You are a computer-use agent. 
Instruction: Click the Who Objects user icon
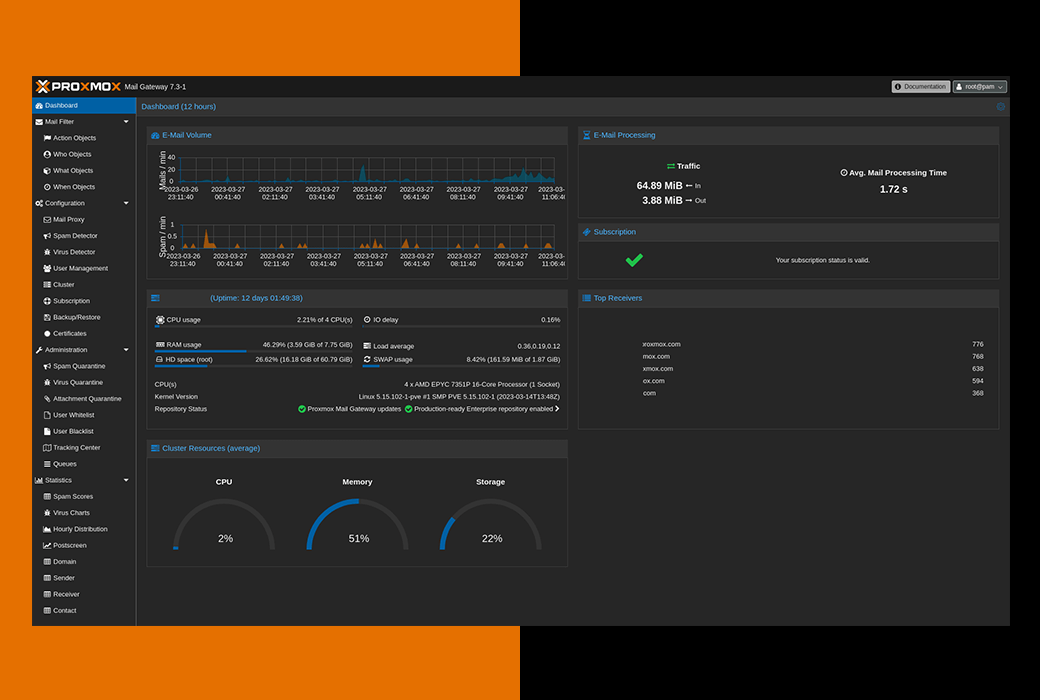[47, 155]
